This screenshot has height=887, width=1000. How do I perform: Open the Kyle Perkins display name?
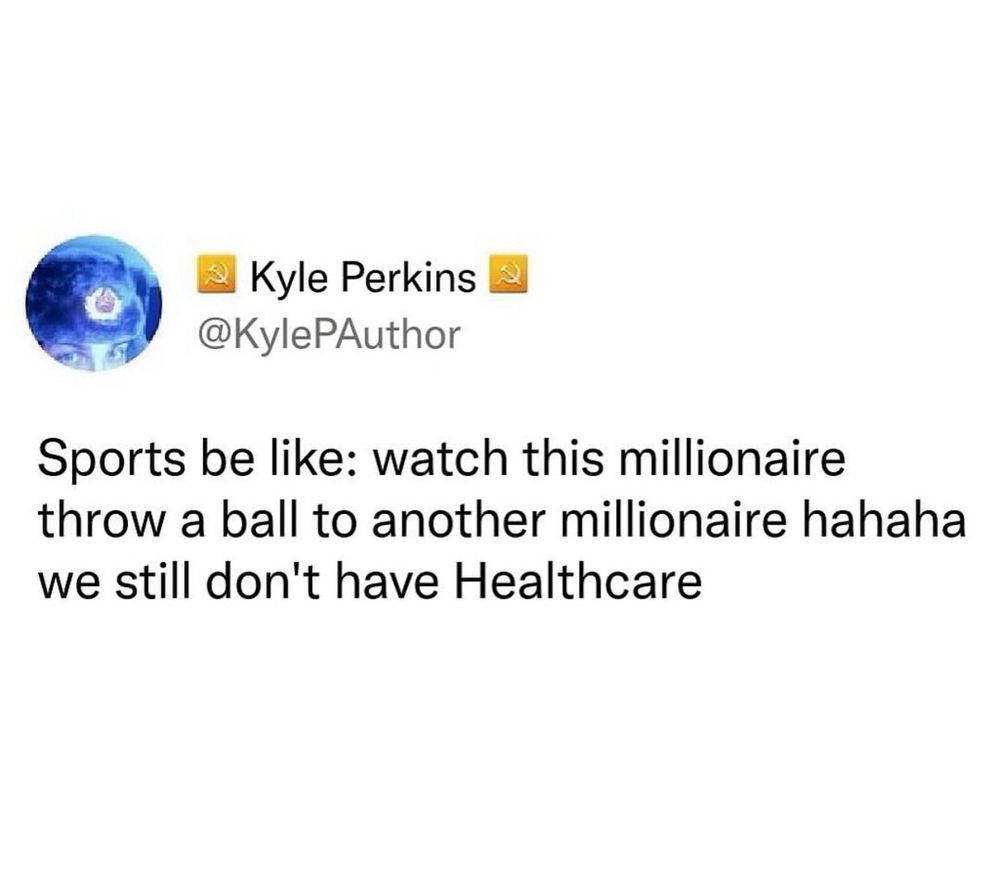(x=363, y=277)
